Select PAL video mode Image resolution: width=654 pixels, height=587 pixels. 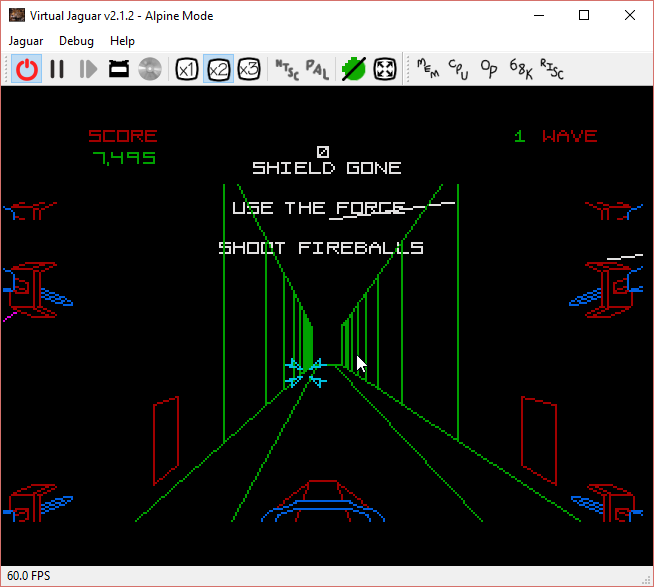pos(317,69)
